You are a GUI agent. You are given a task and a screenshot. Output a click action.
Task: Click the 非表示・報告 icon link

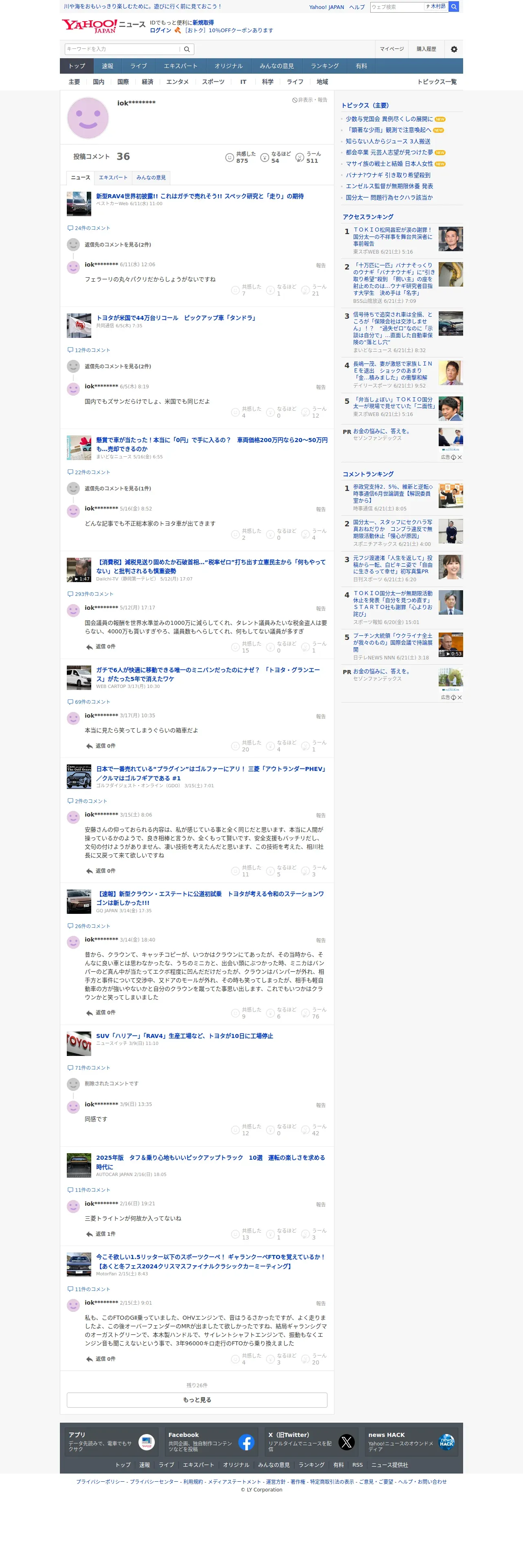(x=309, y=100)
